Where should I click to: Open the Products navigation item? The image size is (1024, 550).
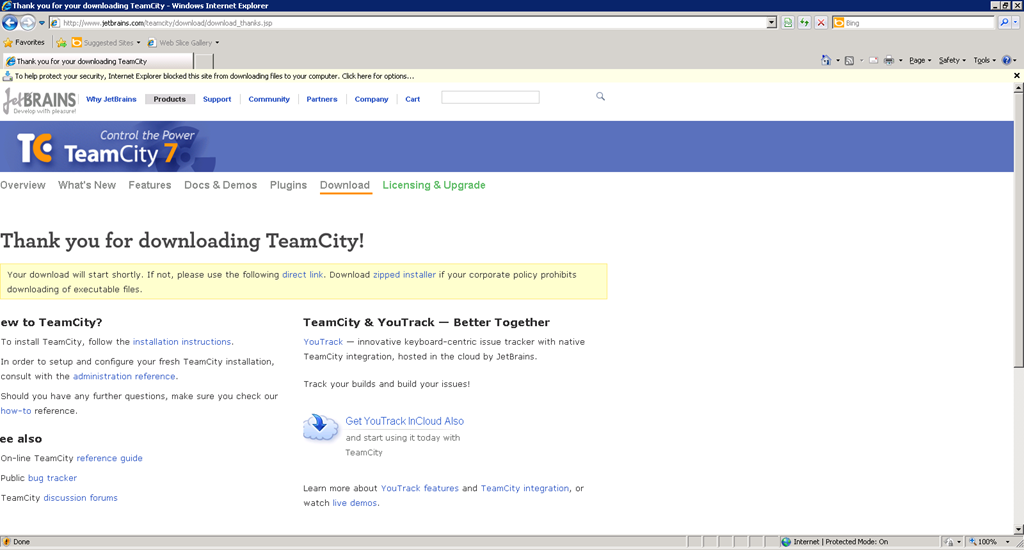[x=169, y=99]
